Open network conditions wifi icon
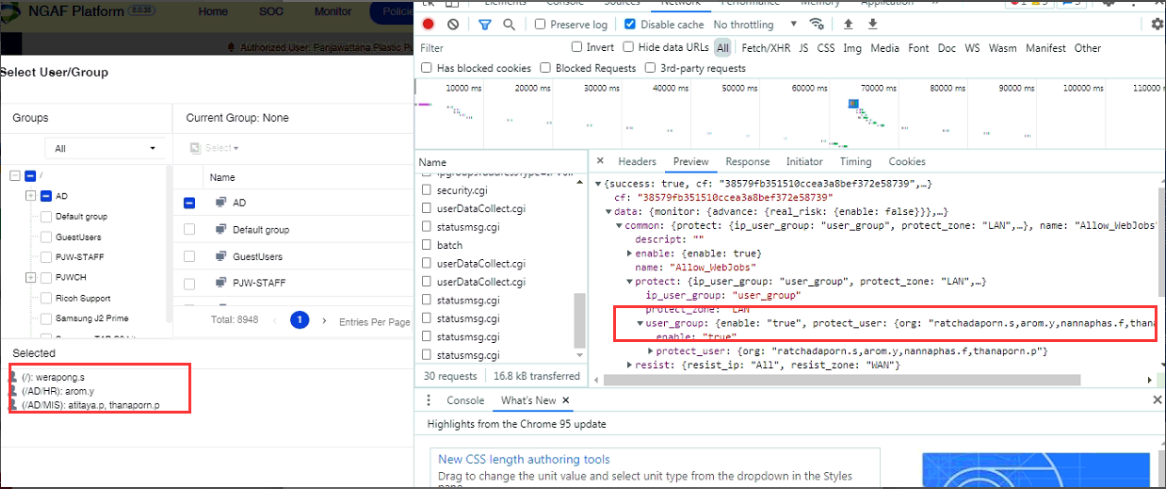Image resolution: width=1166 pixels, height=489 pixels. pos(817,24)
